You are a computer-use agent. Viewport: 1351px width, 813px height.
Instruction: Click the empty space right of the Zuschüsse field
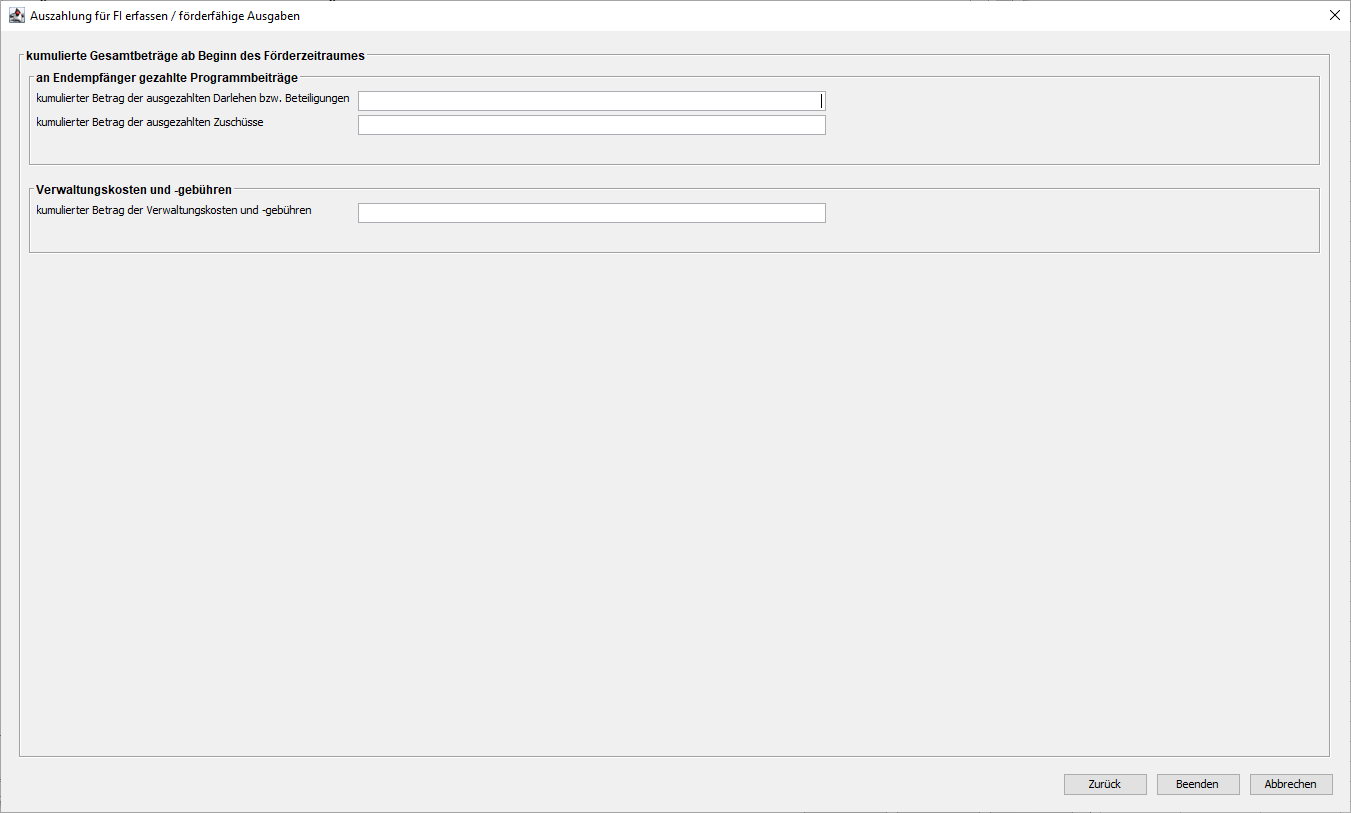tap(1070, 126)
